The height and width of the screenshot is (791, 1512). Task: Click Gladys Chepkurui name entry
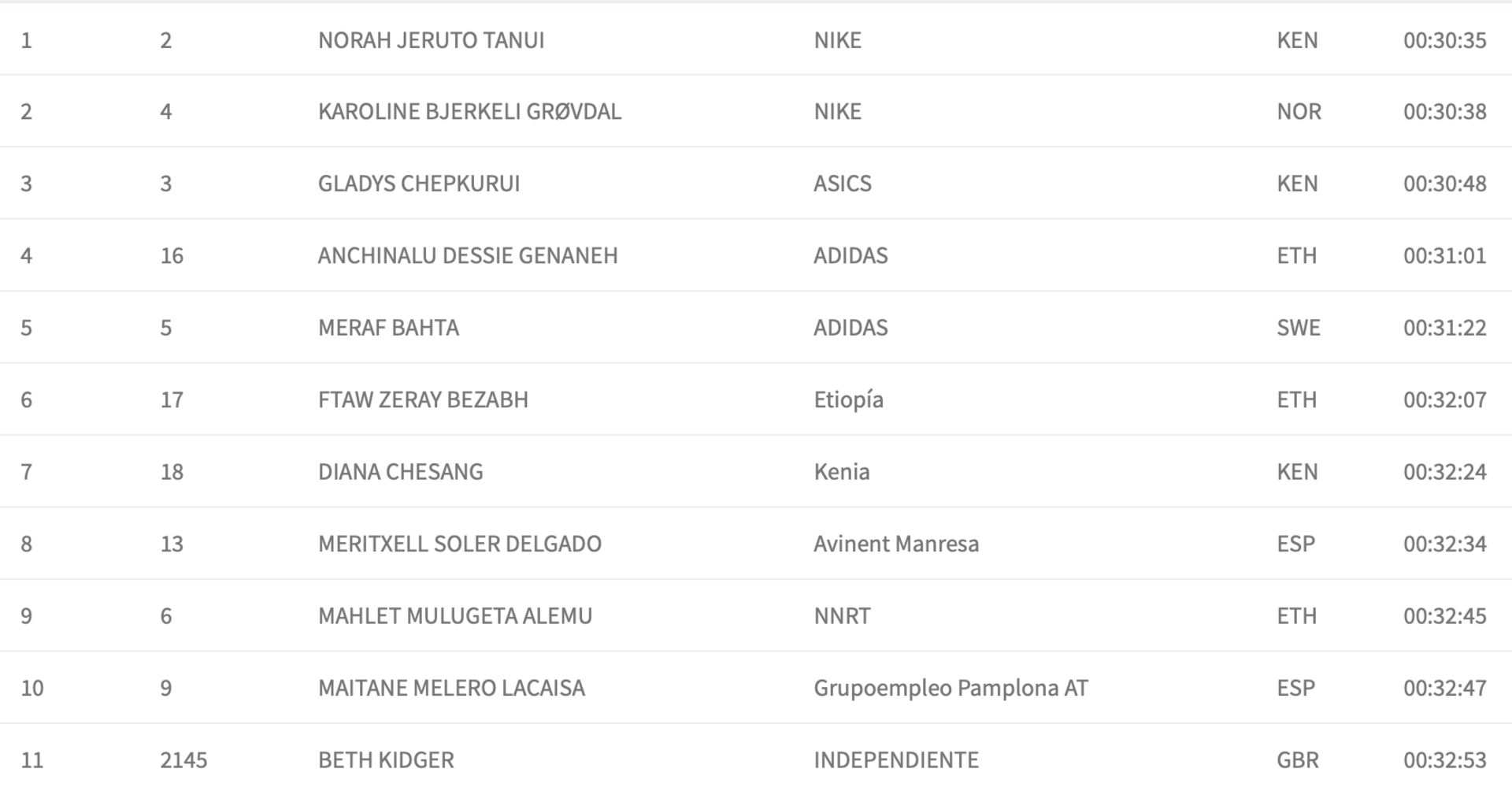[x=419, y=184]
